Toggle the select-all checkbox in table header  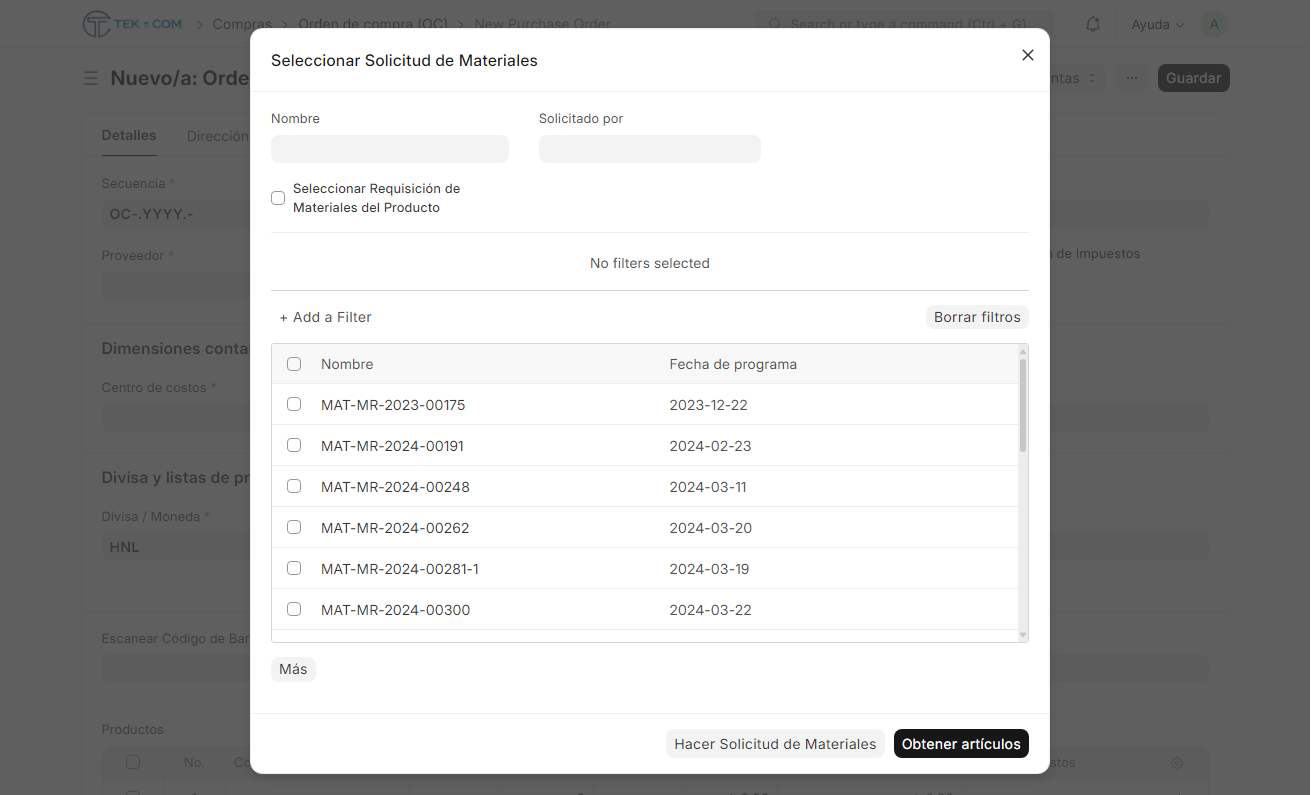(294, 364)
